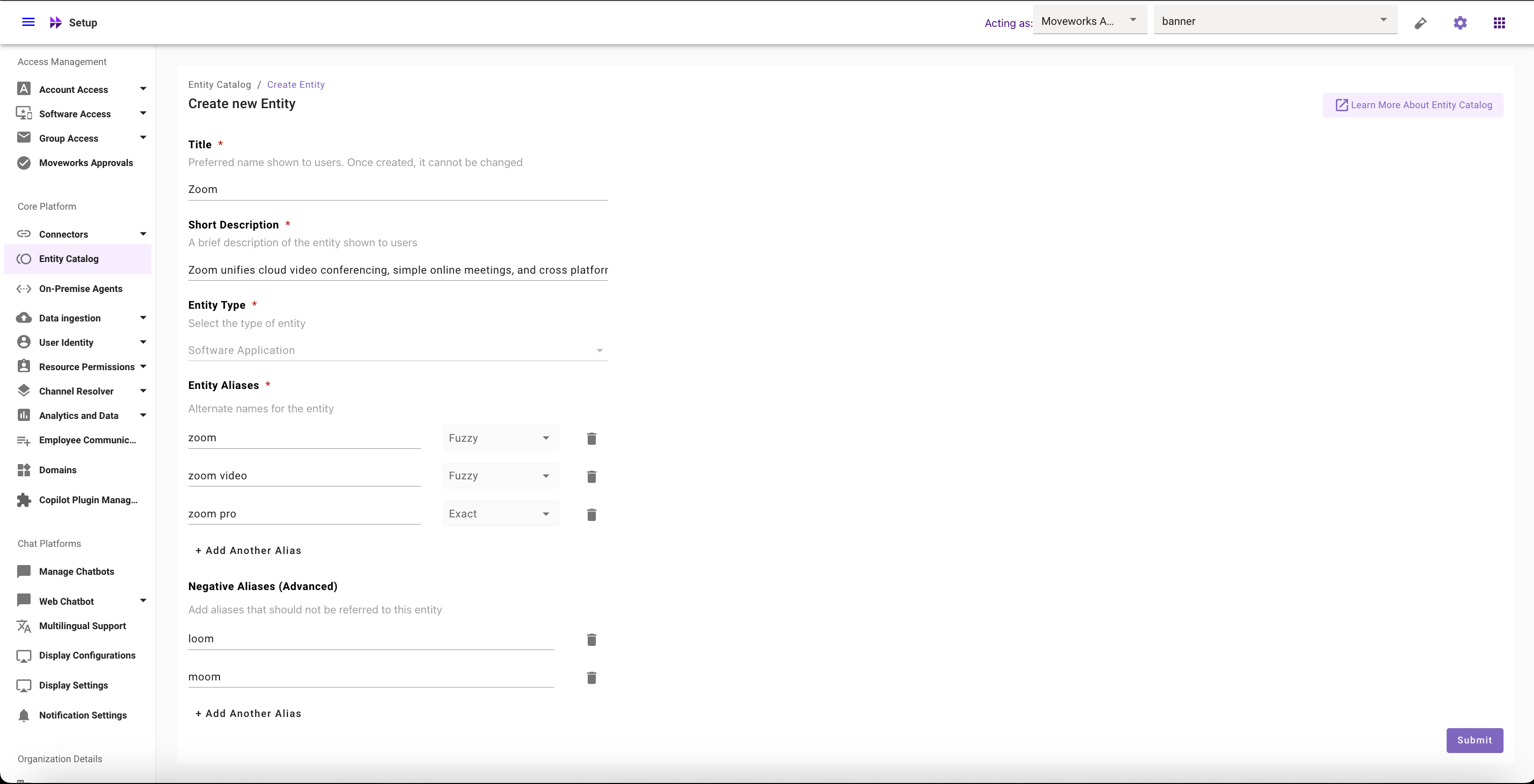The height and width of the screenshot is (784, 1534).
Task: Open Learn More About Entity Catalog
Action: tap(1413, 105)
